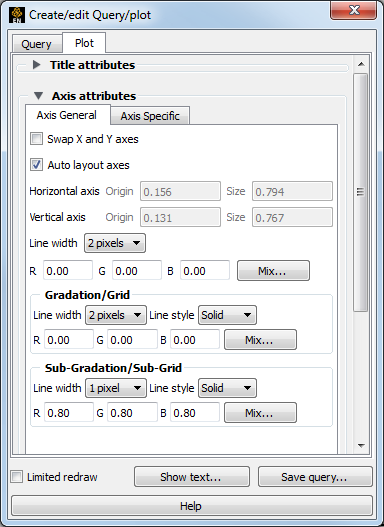This screenshot has height=527, width=384.
Task: Click axis color G value field
Action: point(137,271)
